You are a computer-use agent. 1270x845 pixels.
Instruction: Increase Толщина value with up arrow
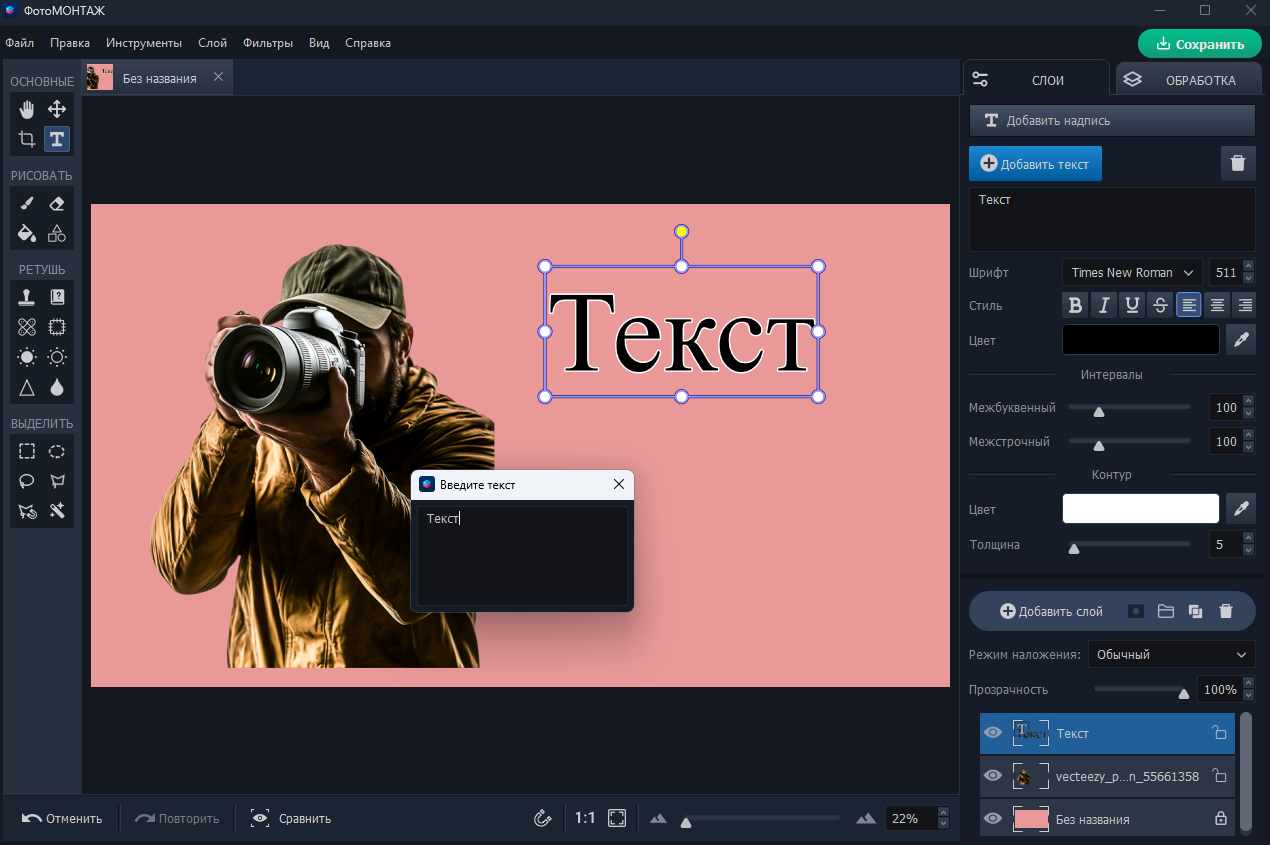click(x=1248, y=539)
